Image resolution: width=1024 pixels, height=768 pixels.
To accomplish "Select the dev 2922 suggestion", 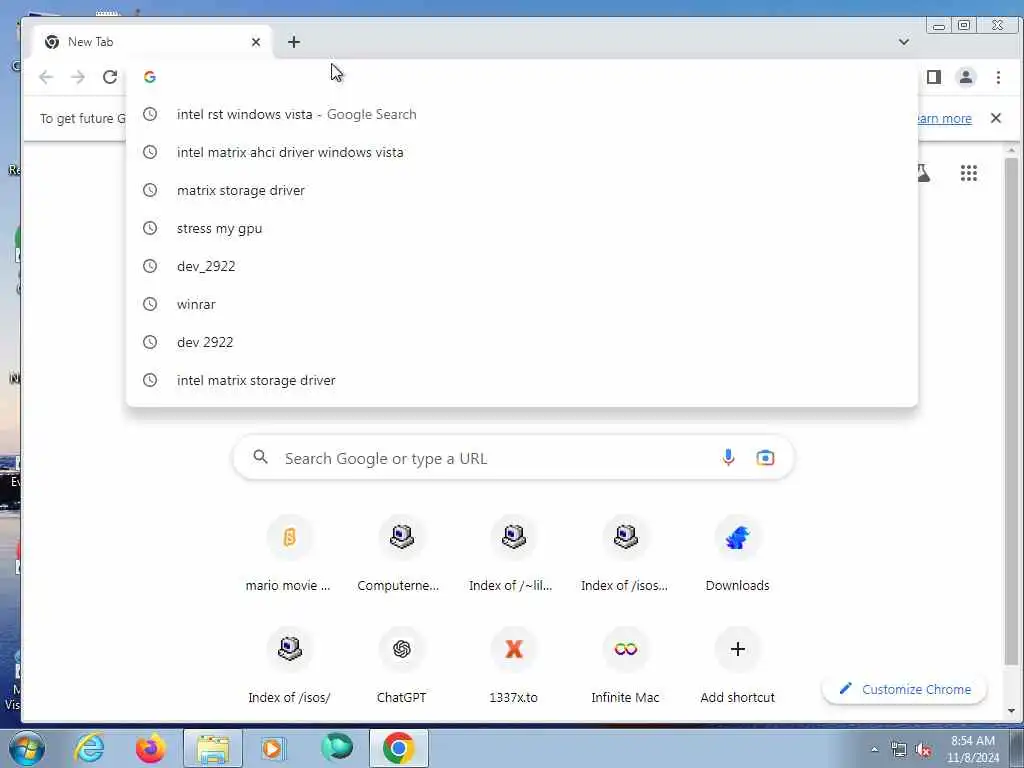I will (521, 342).
